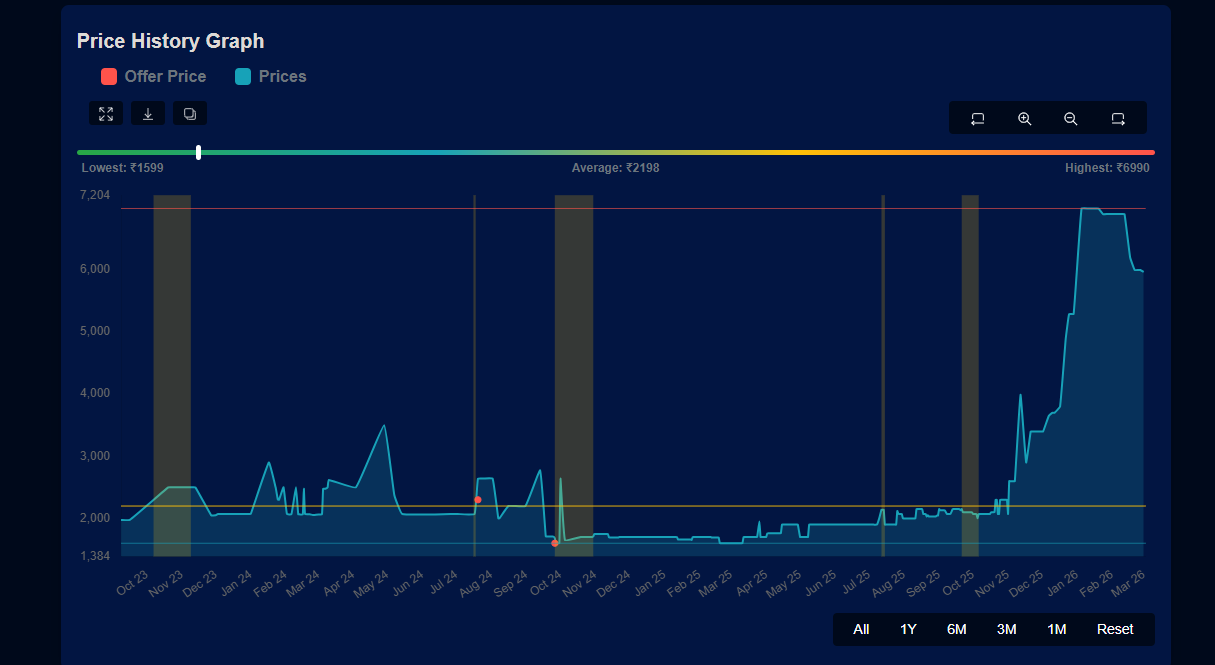Select the 1M range button
1215x665 pixels.
coord(1055,629)
